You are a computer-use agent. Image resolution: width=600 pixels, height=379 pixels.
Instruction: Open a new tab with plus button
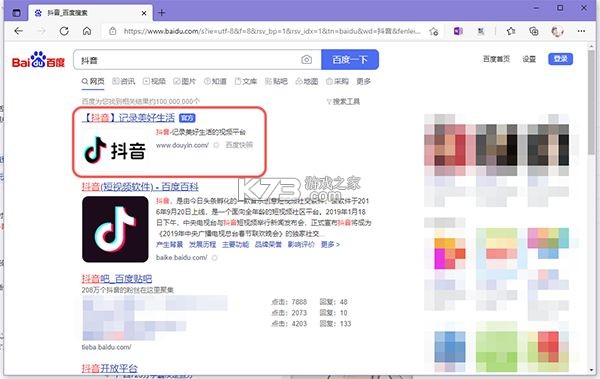161,13
